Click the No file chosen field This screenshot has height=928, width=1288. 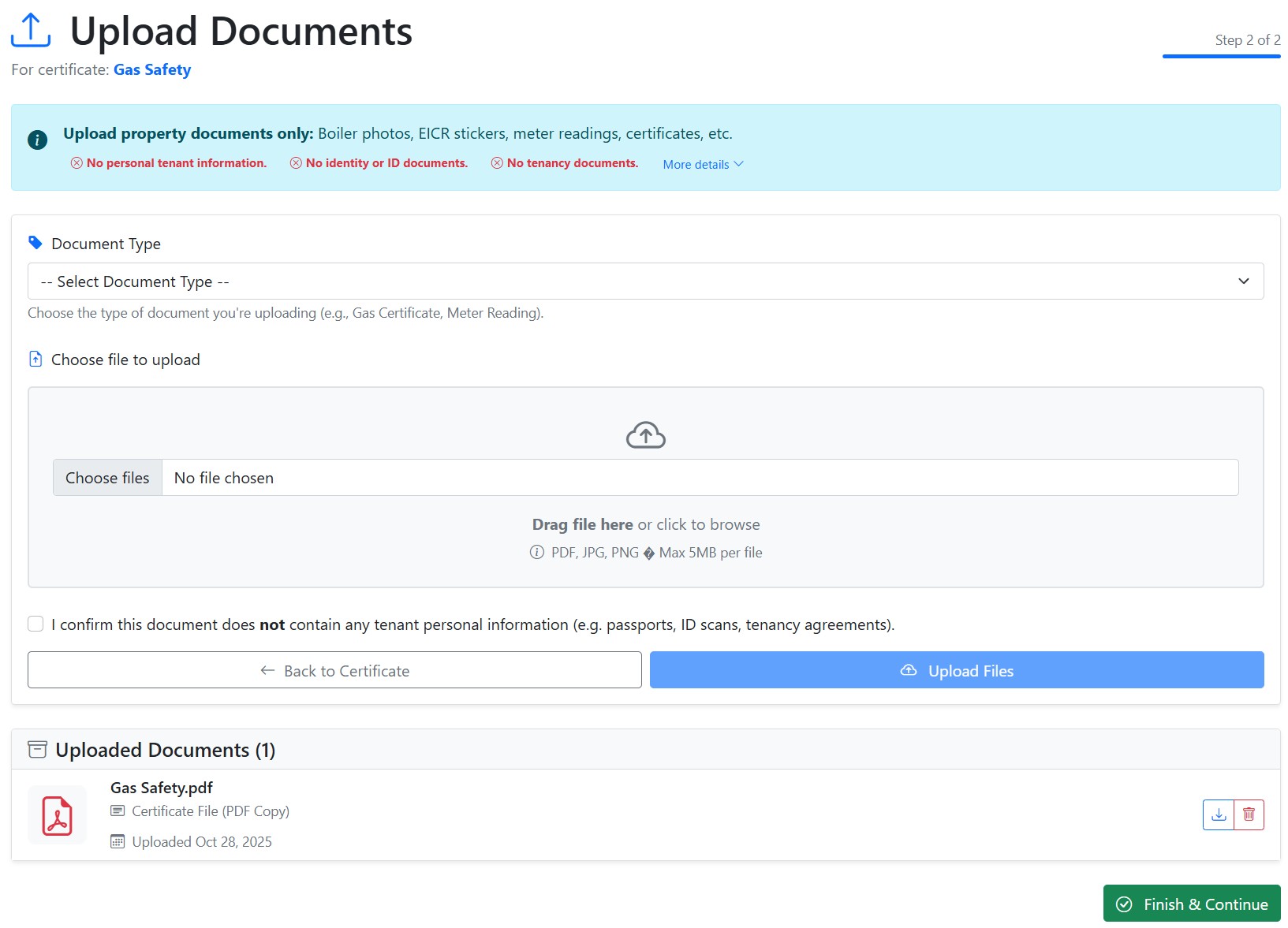(223, 477)
